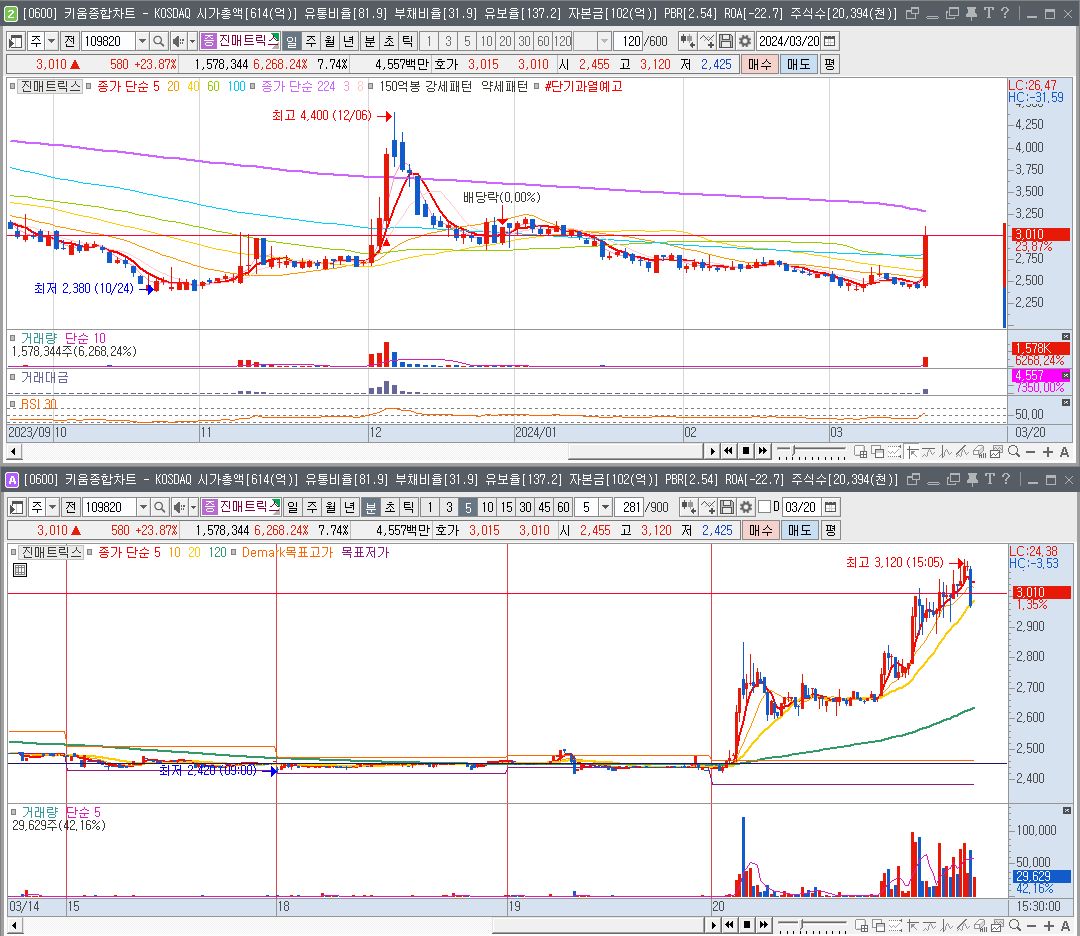1080x936 pixels.
Task: Click 매도 sell button in bottom chart
Action: click(800, 530)
